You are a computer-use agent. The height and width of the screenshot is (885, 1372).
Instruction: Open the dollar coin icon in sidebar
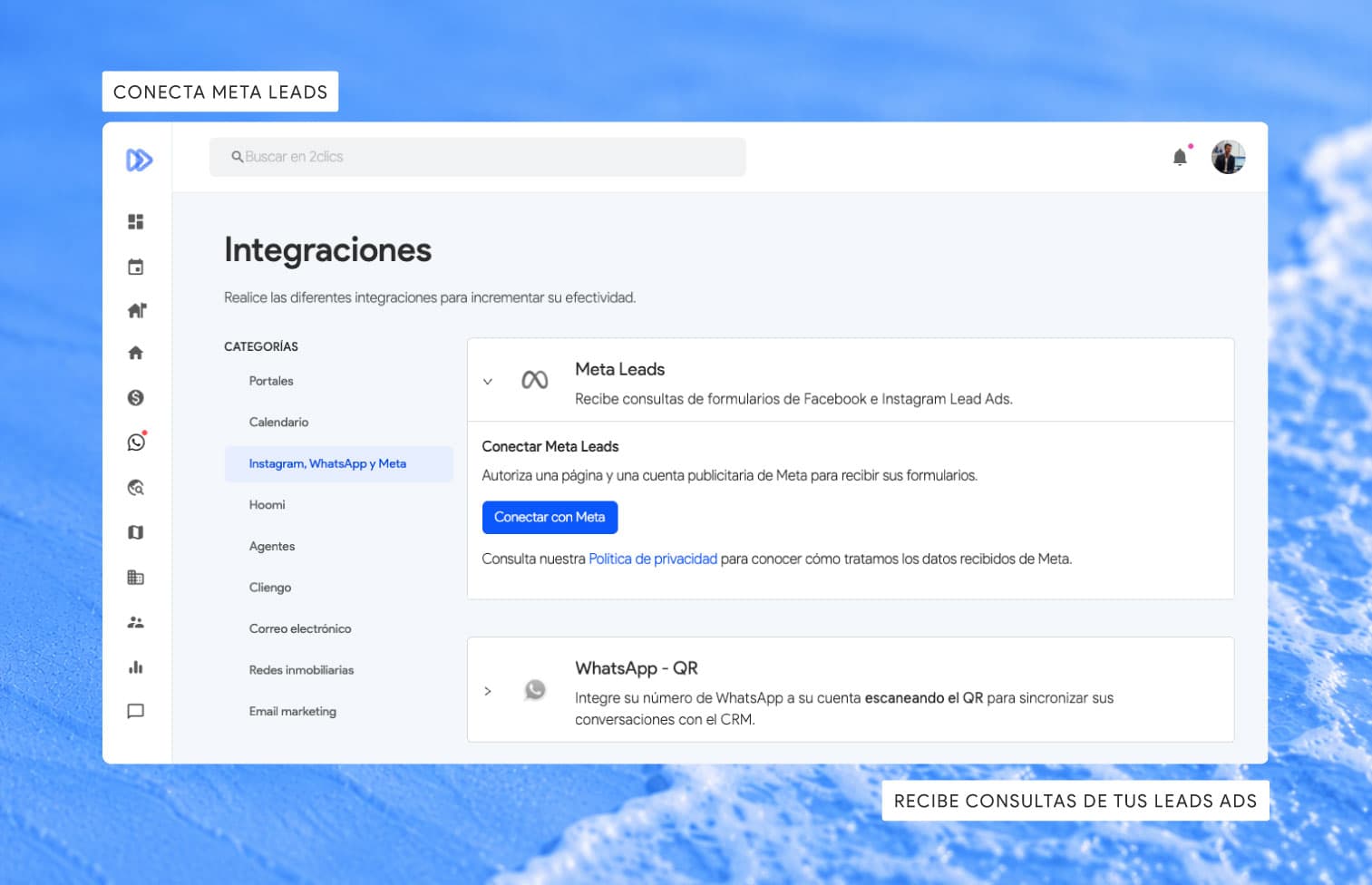click(x=136, y=397)
